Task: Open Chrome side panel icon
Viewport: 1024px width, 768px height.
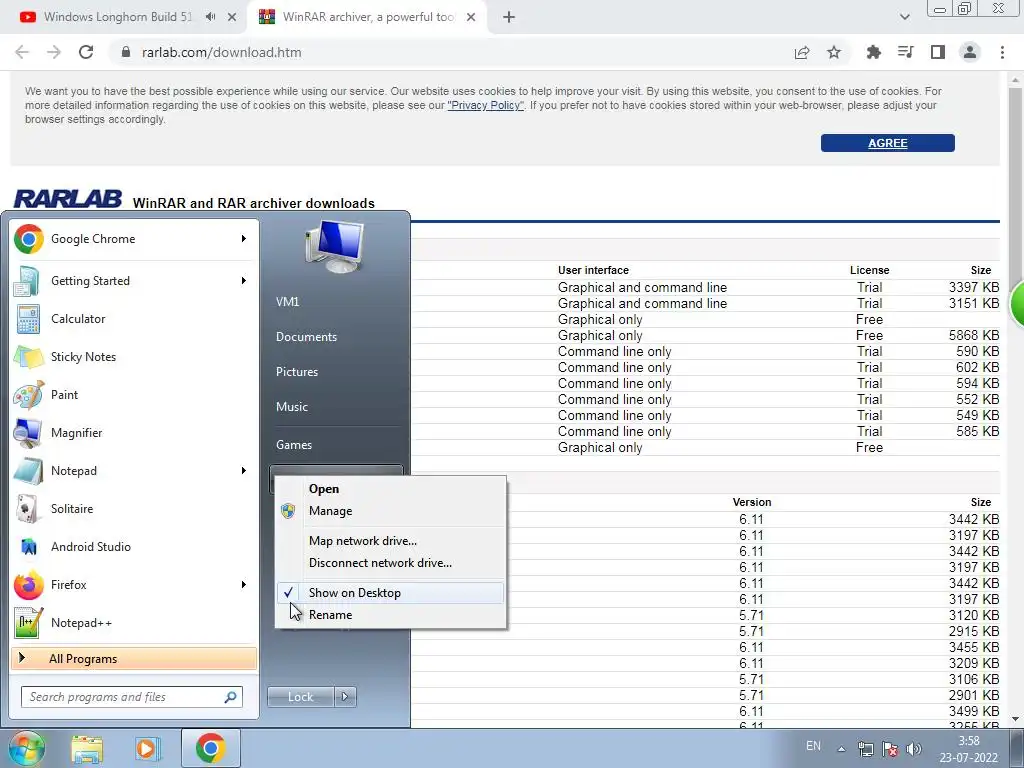Action: 938,52
